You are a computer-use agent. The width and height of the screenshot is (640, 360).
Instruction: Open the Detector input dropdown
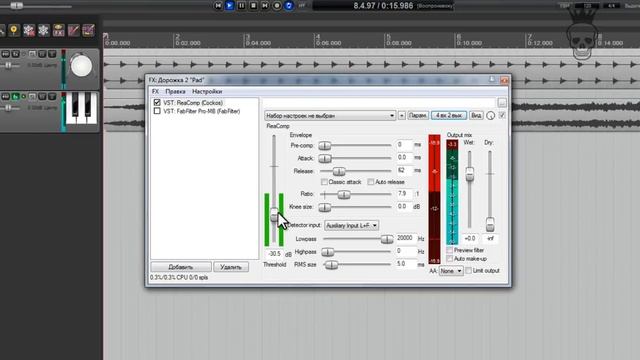[351, 225]
